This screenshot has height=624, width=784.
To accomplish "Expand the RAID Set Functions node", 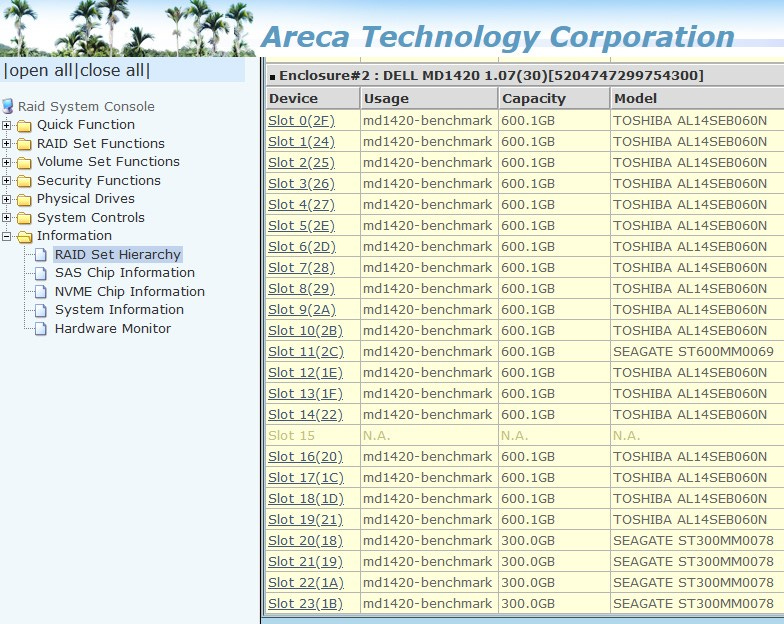I will click(x=6, y=144).
